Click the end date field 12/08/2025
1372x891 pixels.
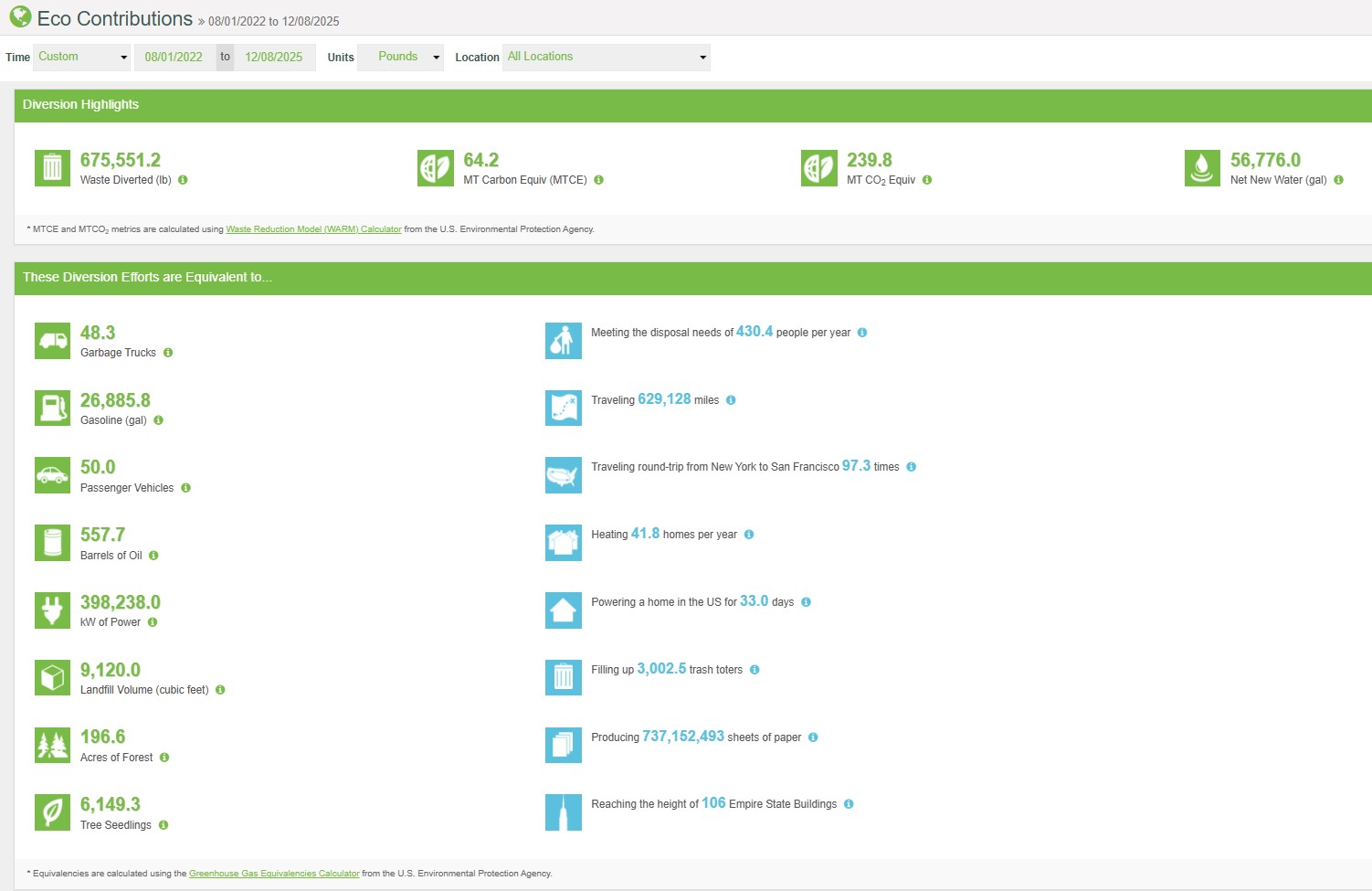click(x=274, y=57)
